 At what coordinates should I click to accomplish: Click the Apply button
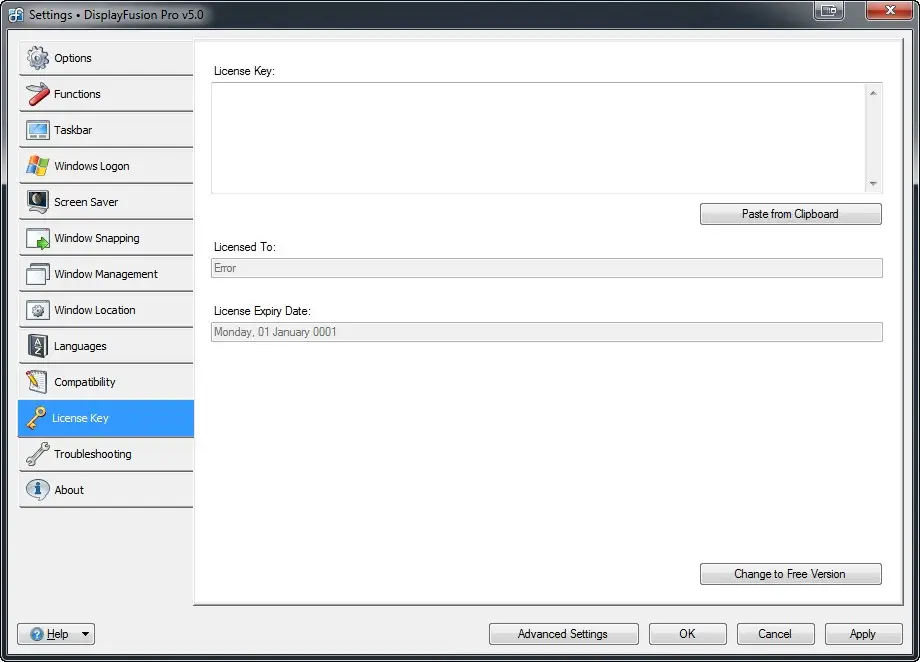click(x=863, y=634)
